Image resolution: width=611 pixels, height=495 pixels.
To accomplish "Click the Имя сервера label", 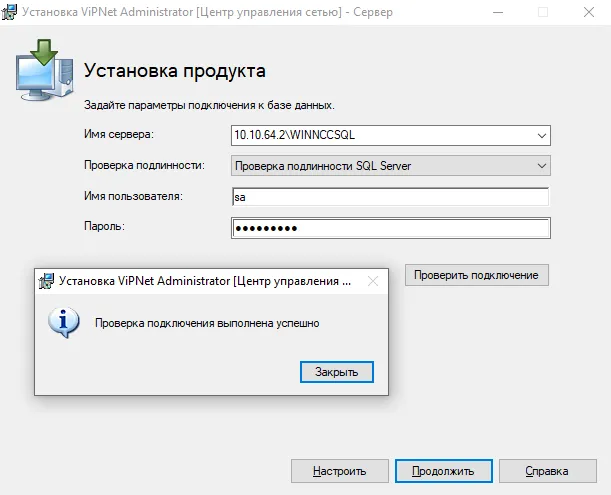I will (119, 134).
